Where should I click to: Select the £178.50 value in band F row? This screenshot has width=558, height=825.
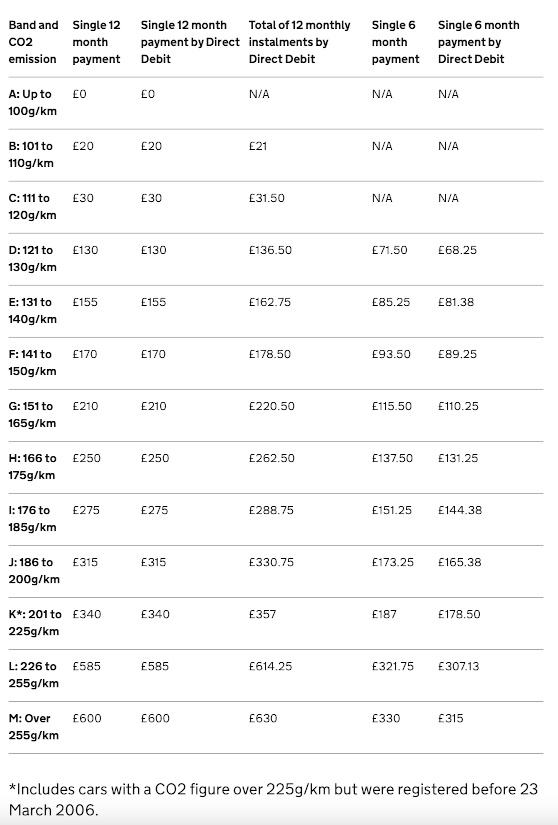pyautogui.click(x=270, y=355)
